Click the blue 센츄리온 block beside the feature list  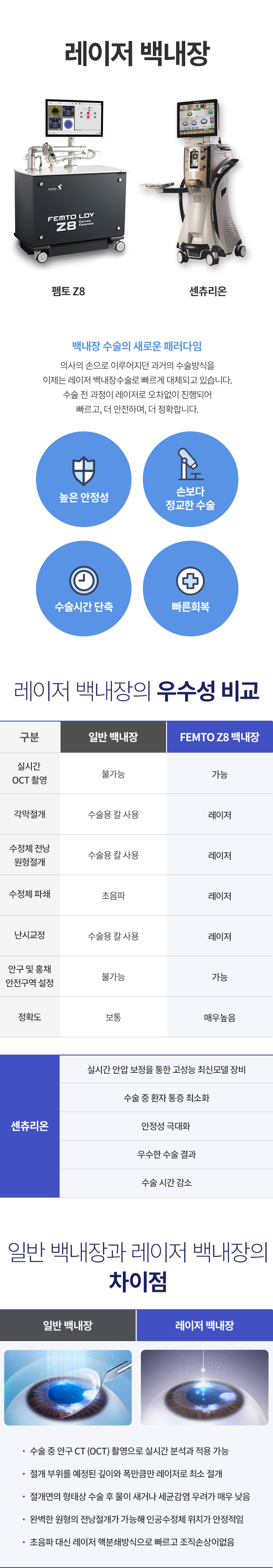[30, 1126]
